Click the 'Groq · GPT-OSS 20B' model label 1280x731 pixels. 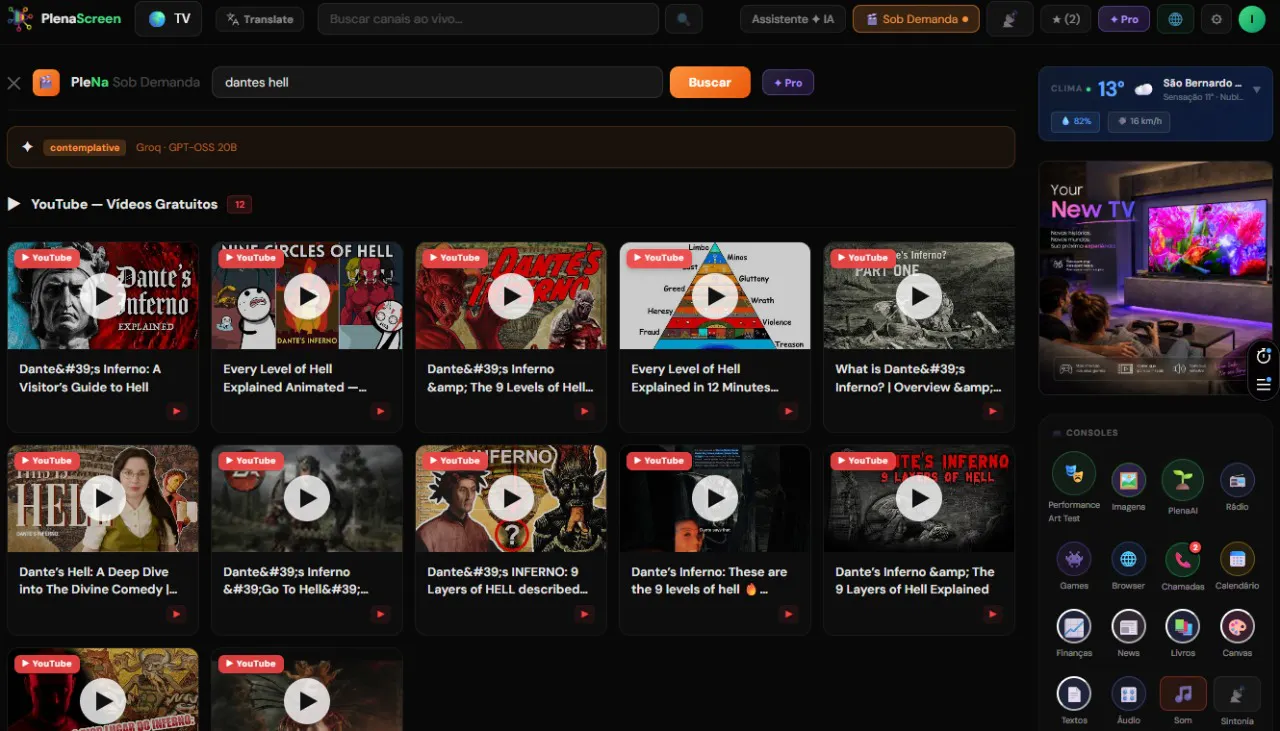pos(186,147)
